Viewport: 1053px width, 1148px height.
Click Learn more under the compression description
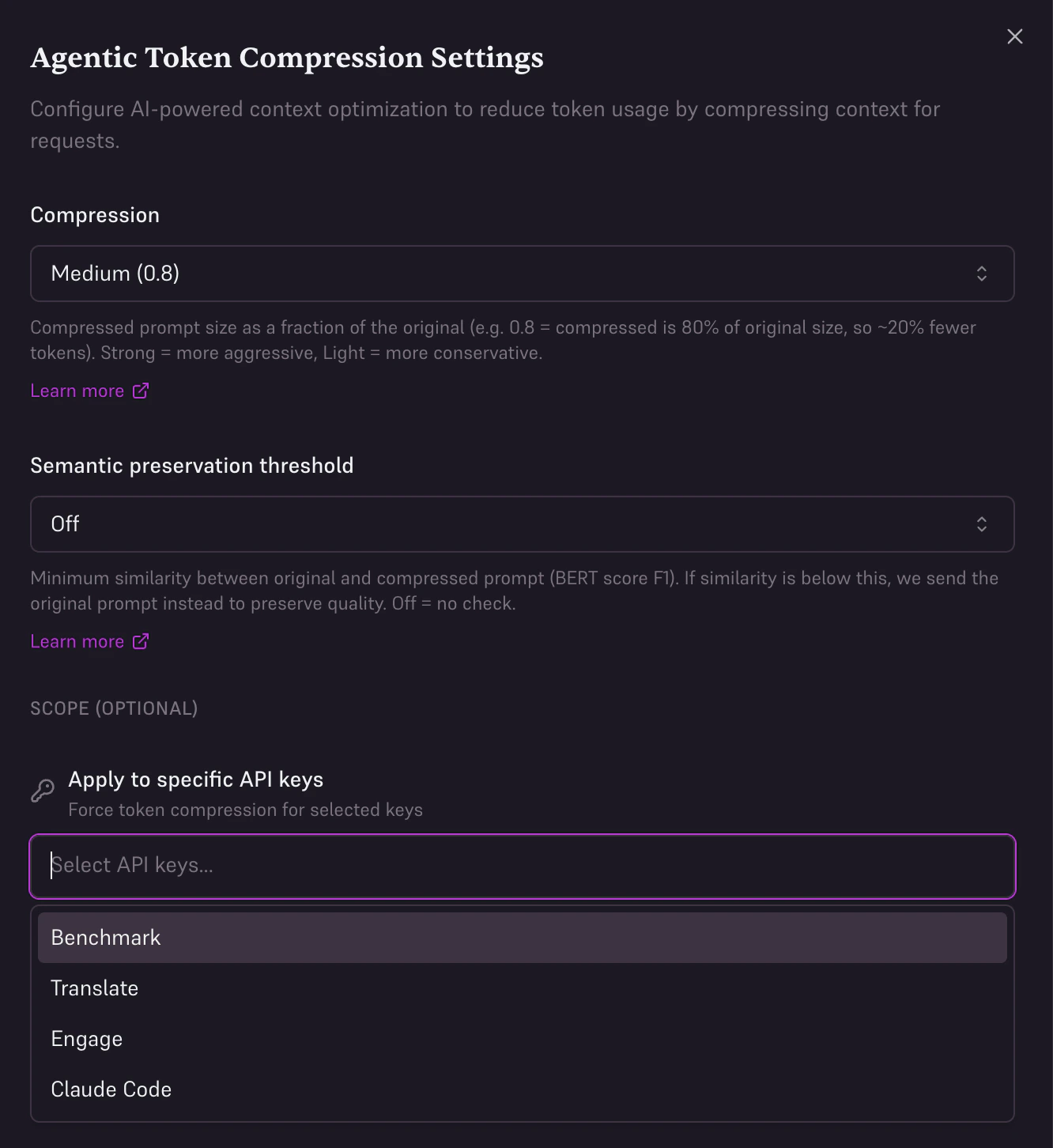(77, 390)
